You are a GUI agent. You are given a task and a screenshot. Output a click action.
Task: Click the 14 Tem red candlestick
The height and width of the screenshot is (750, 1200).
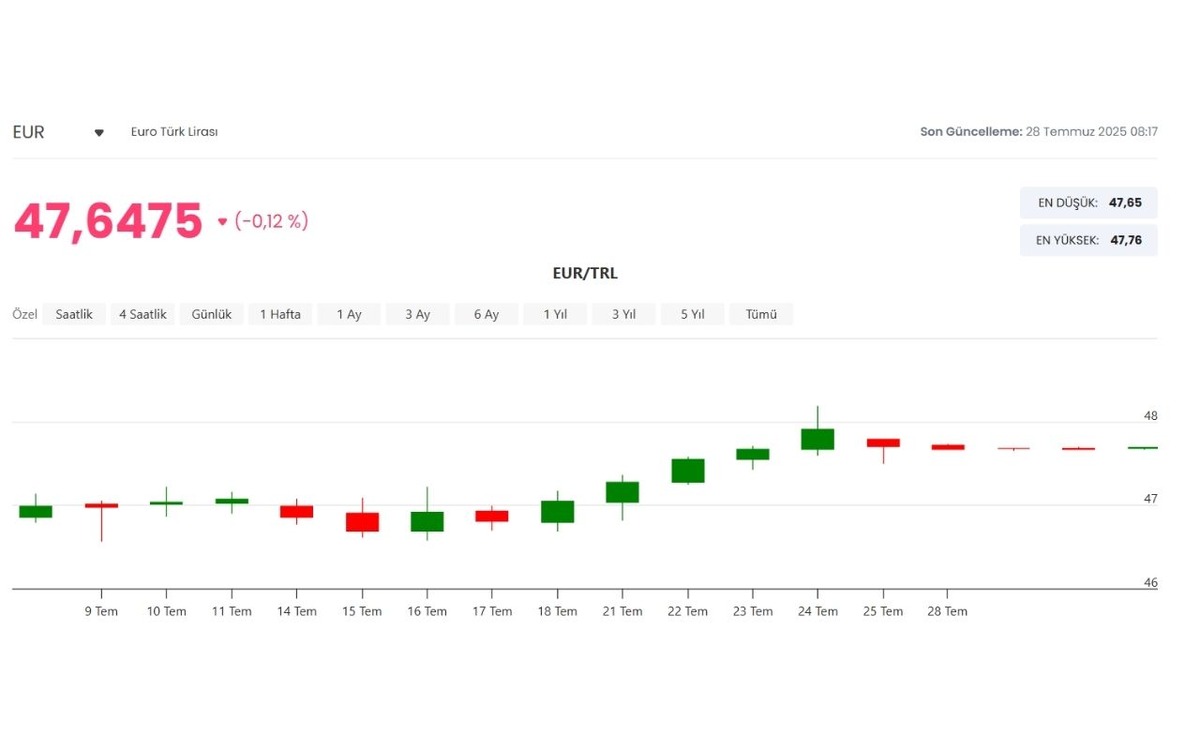pos(297,511)
